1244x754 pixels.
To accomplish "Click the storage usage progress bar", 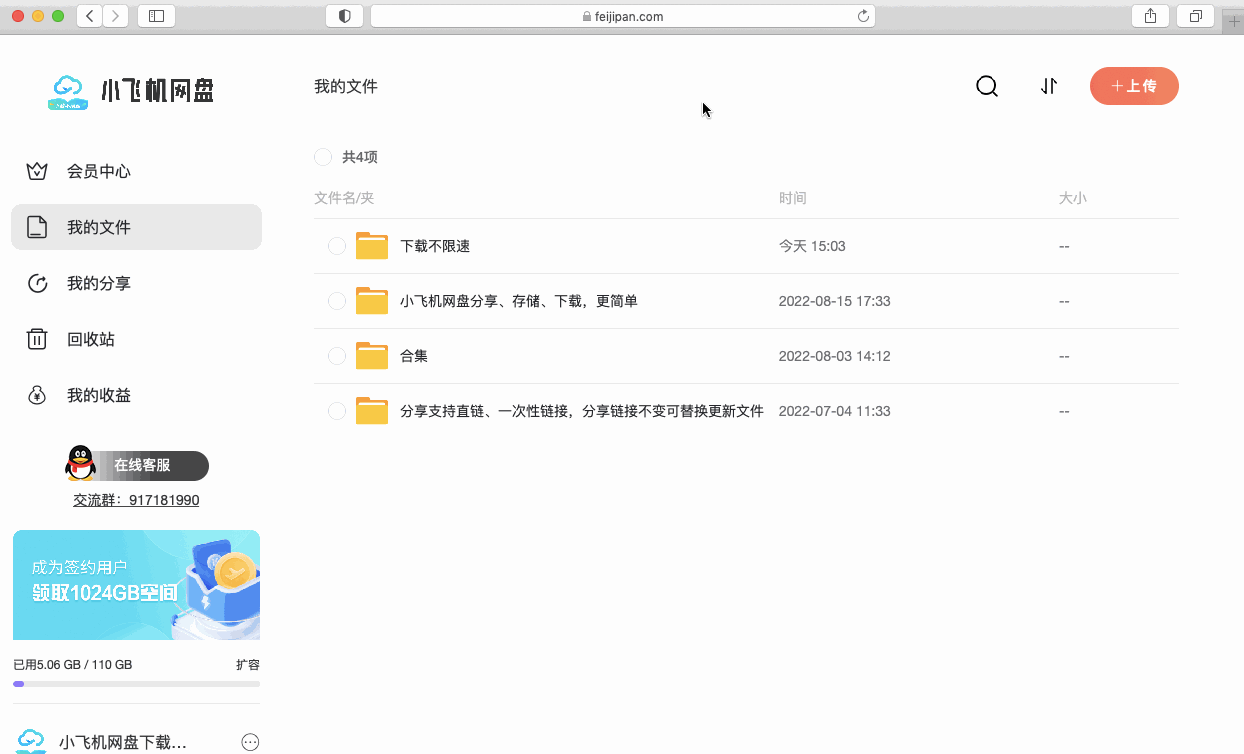I will (x=136, y=684).
